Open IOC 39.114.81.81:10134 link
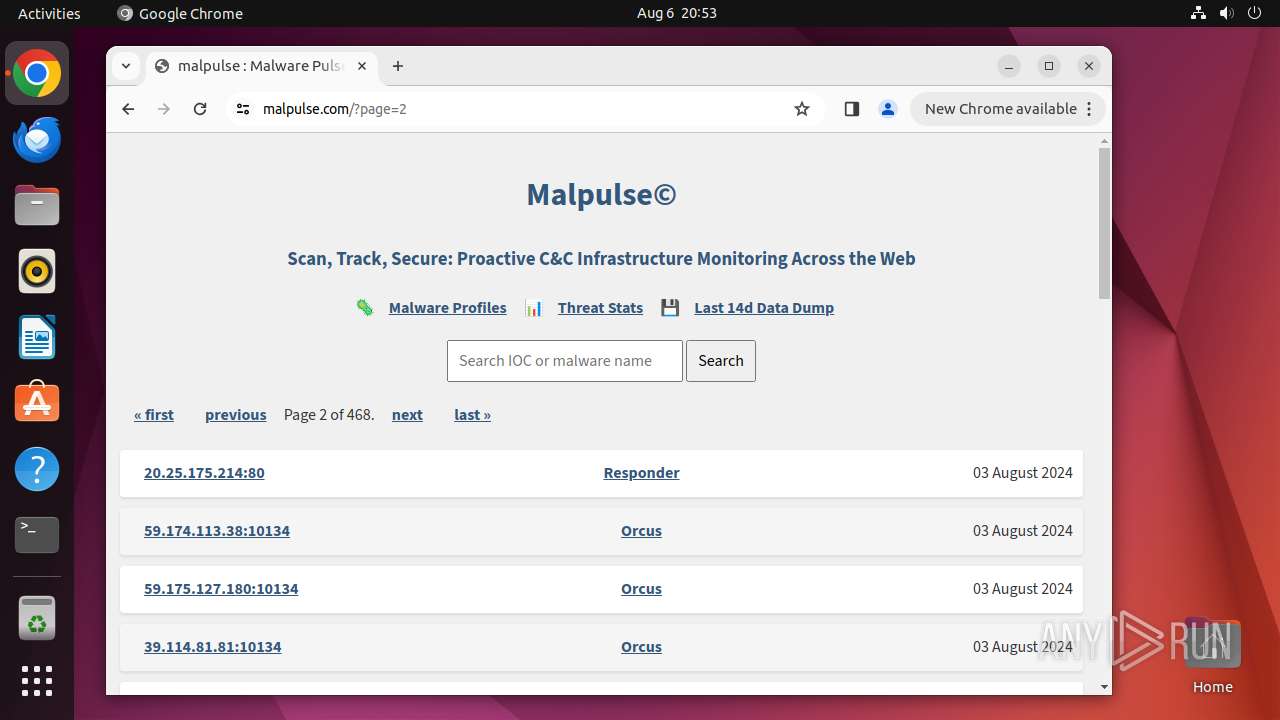The image size is (1280, 720). tap(213, 647)
